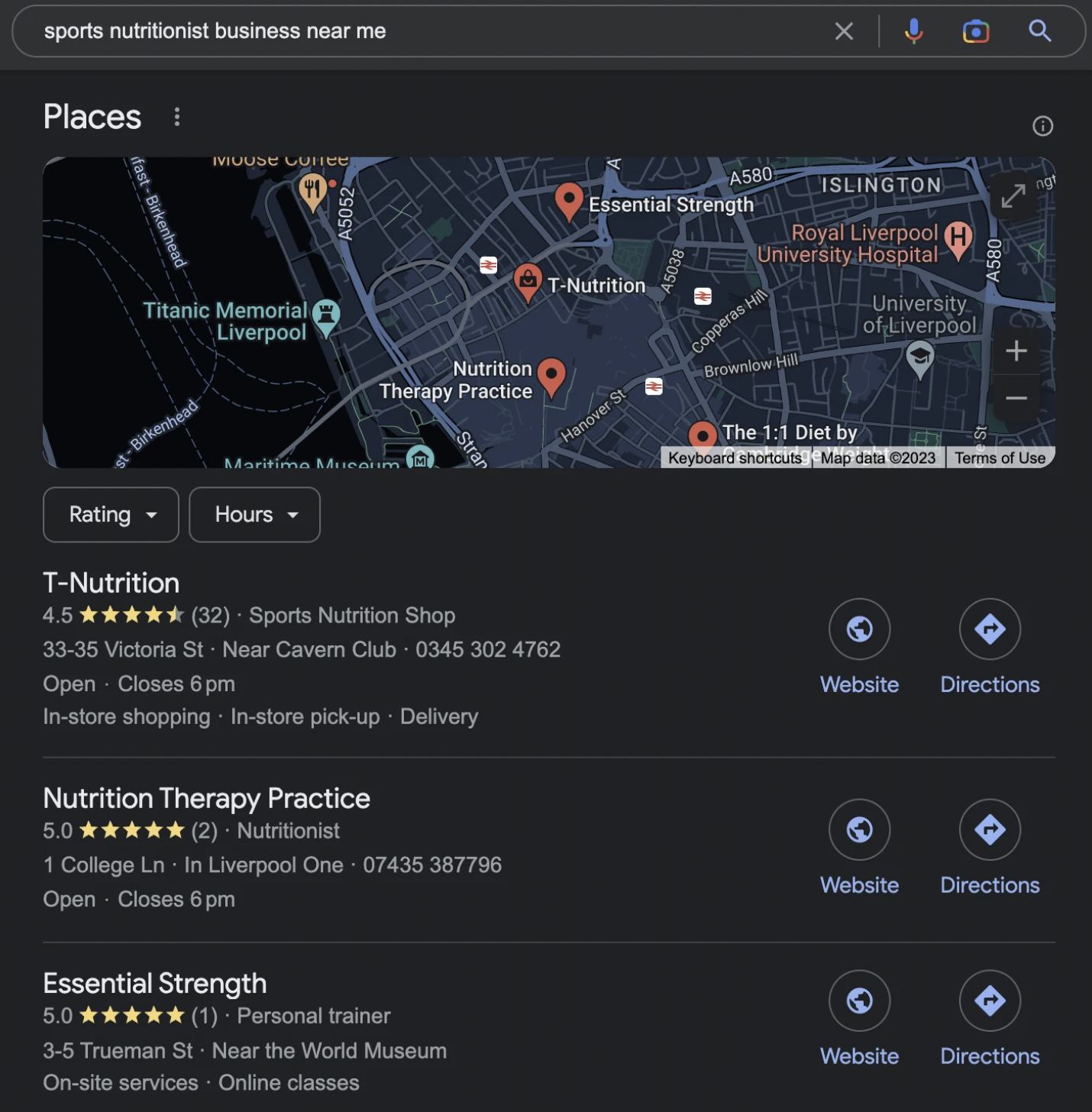Get directions to Nutrition Therapy Practice via arrow icon

[990, 829]
